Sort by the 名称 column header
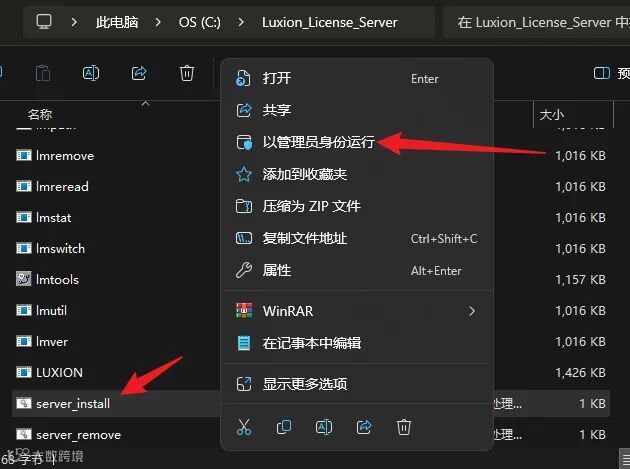 [40, 115]
